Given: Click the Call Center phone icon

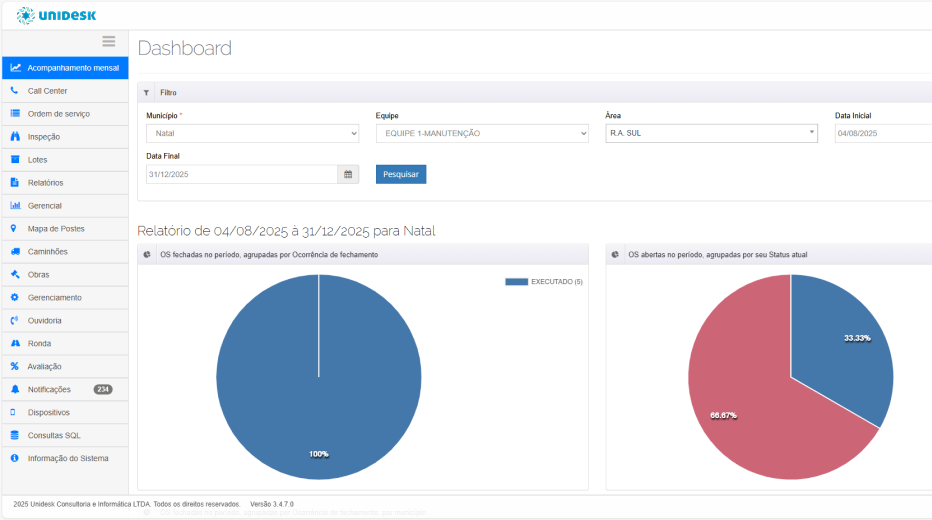Looking at the screenshot, I should (x=15, y=91).
